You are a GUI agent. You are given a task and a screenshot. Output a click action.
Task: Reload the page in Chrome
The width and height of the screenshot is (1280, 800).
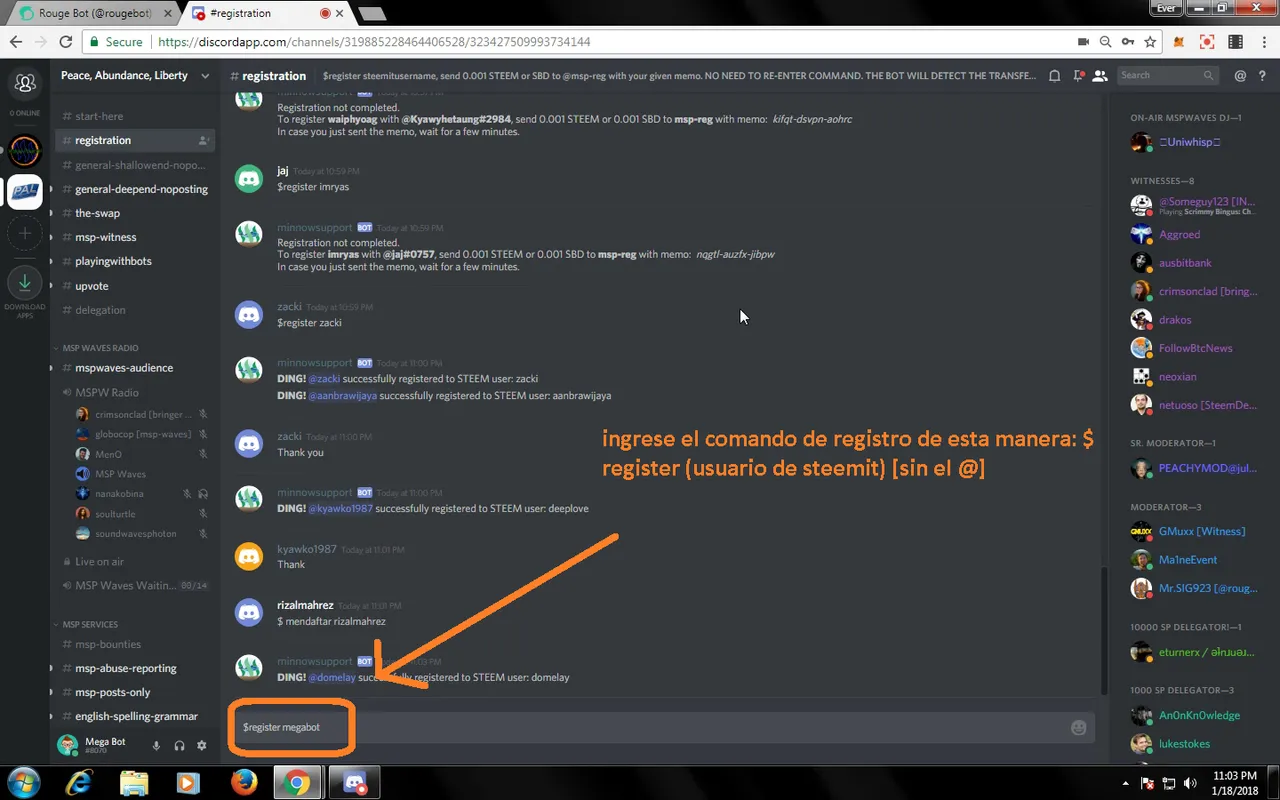tap(65, 42)
